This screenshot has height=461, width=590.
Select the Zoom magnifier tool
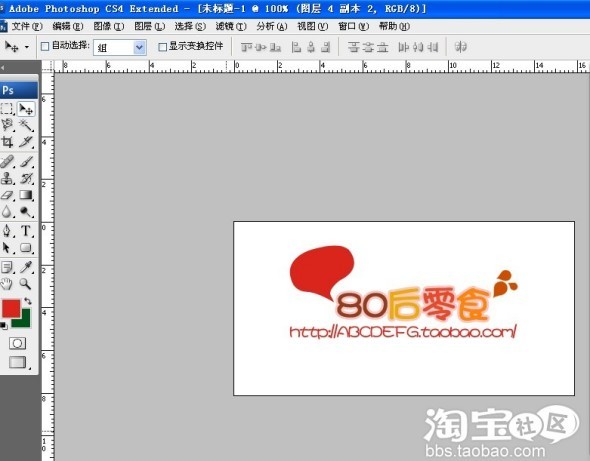(x=26, y=284)
